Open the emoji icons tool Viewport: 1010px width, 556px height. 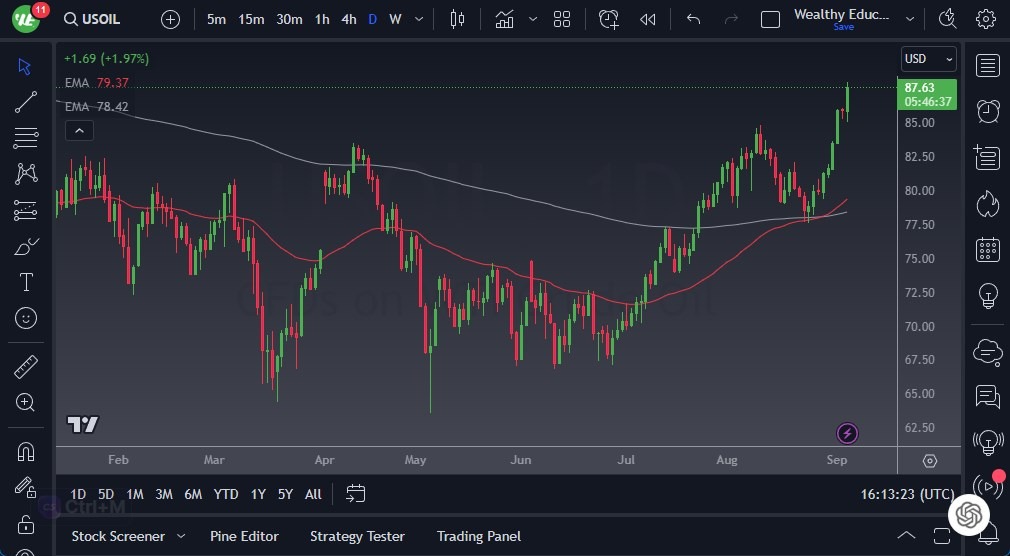tap(26, 318)
